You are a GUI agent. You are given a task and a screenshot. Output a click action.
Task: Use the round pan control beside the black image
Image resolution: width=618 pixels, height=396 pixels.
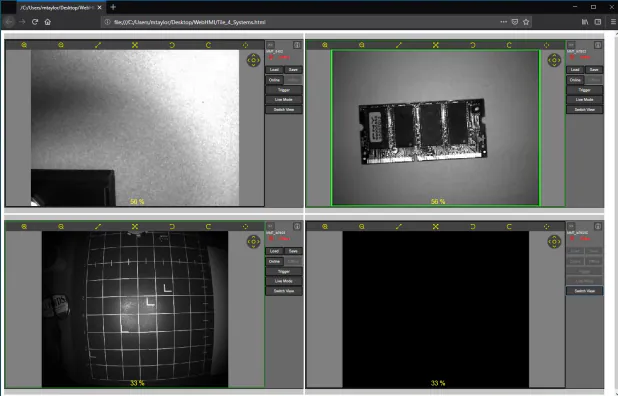554,242
